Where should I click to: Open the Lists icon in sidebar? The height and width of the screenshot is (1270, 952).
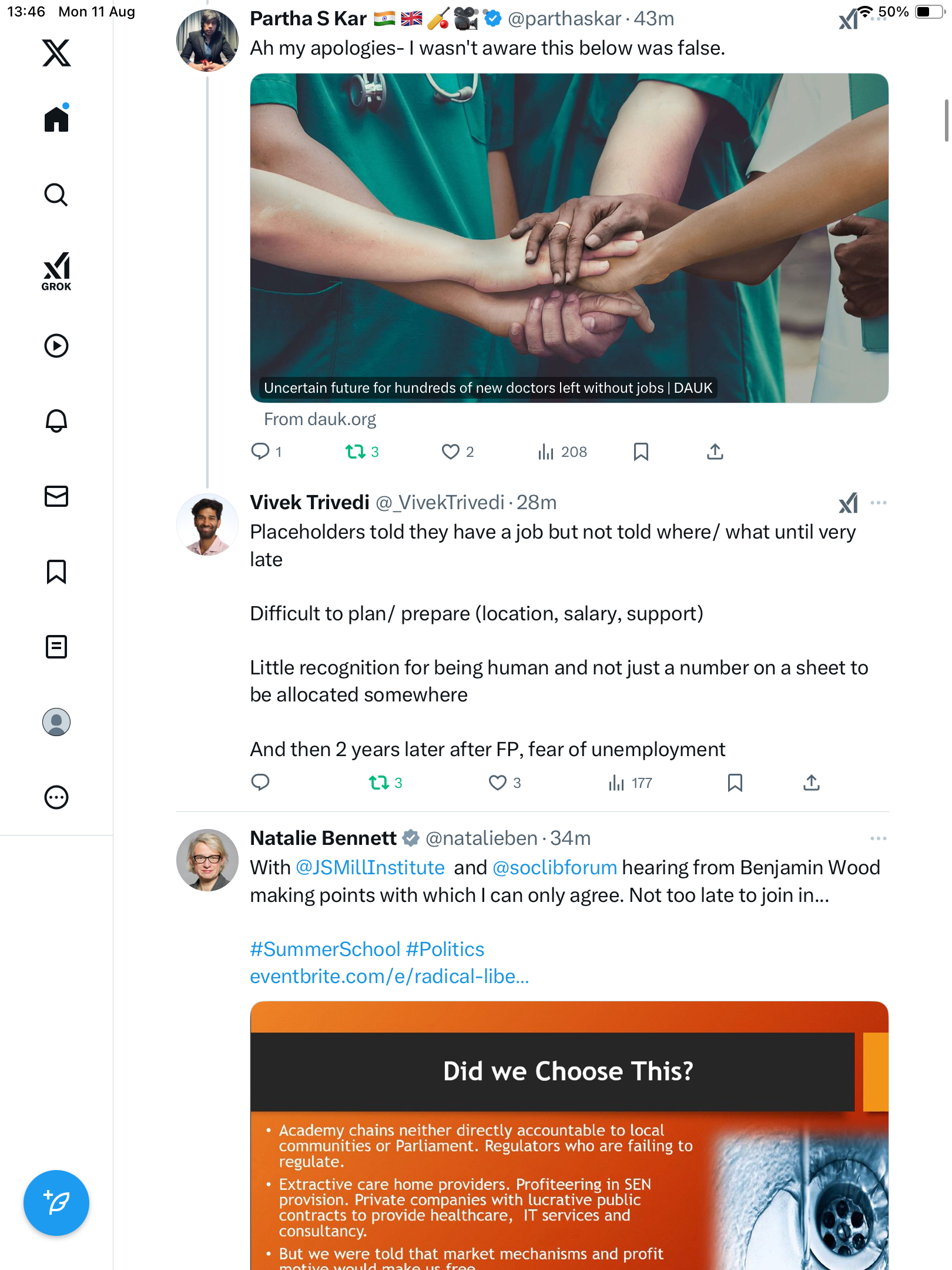click(56, 647)
